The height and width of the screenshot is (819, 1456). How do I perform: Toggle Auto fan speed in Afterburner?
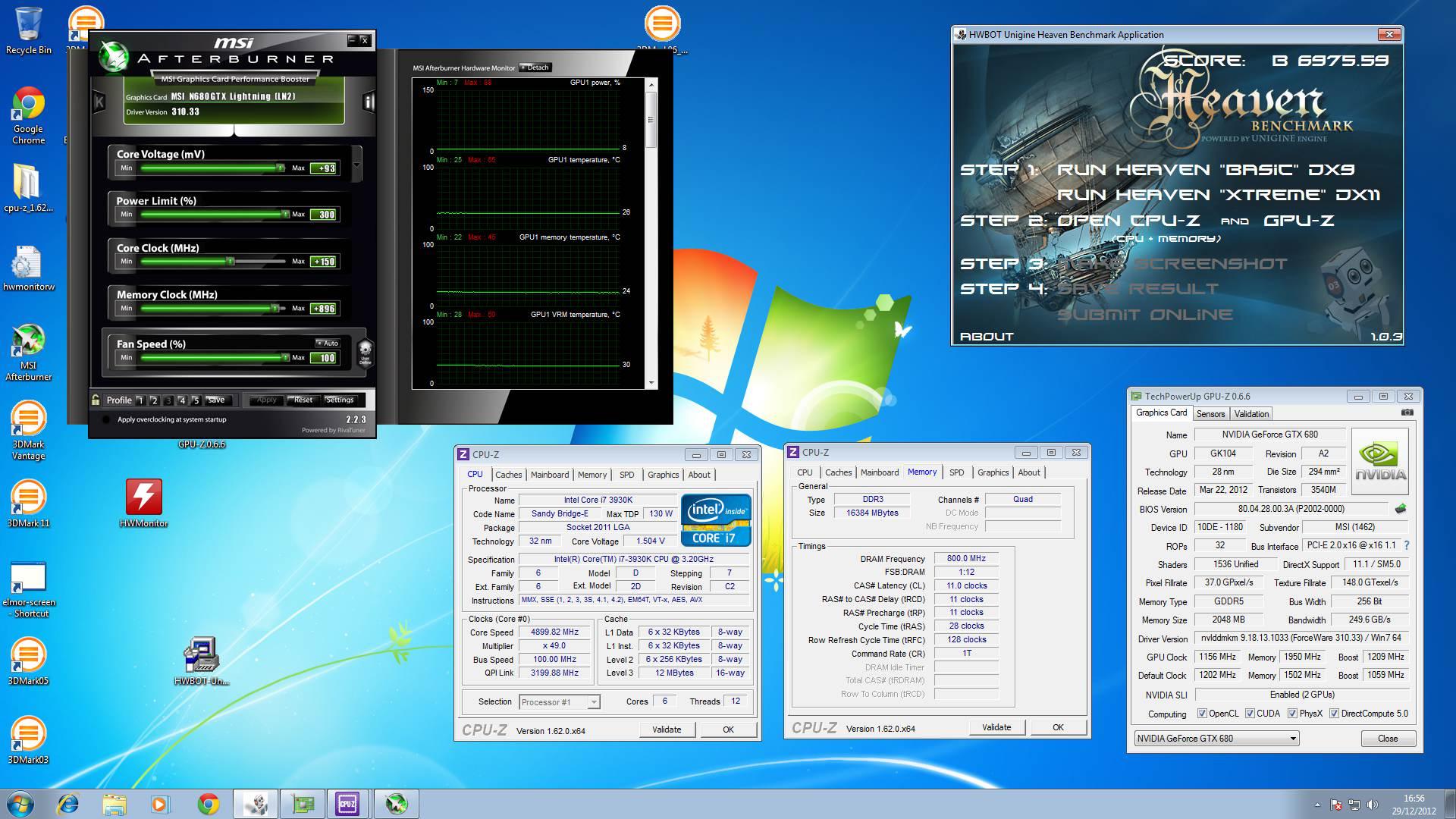point(328,344)
